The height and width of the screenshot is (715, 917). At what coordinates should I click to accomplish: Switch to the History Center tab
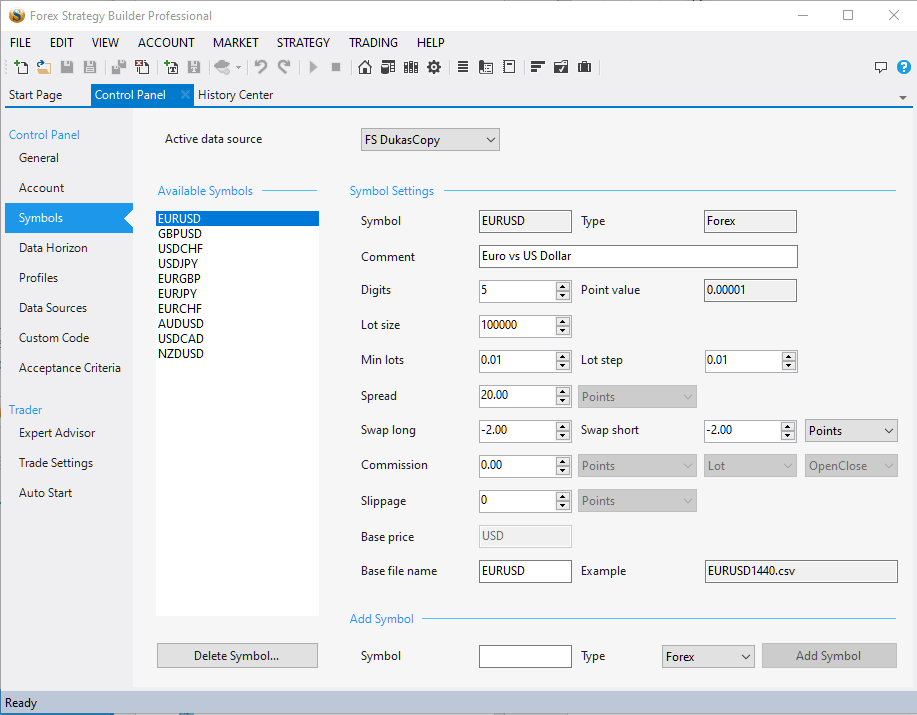pyautogui.click(x=235, y=95)
